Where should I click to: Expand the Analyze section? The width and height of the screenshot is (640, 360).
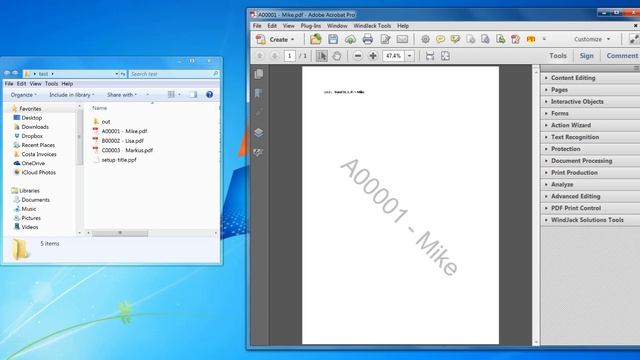[591, 184]
